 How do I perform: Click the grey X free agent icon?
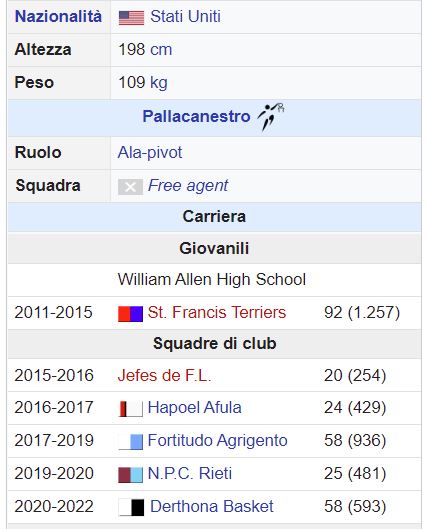click(130, 187)
